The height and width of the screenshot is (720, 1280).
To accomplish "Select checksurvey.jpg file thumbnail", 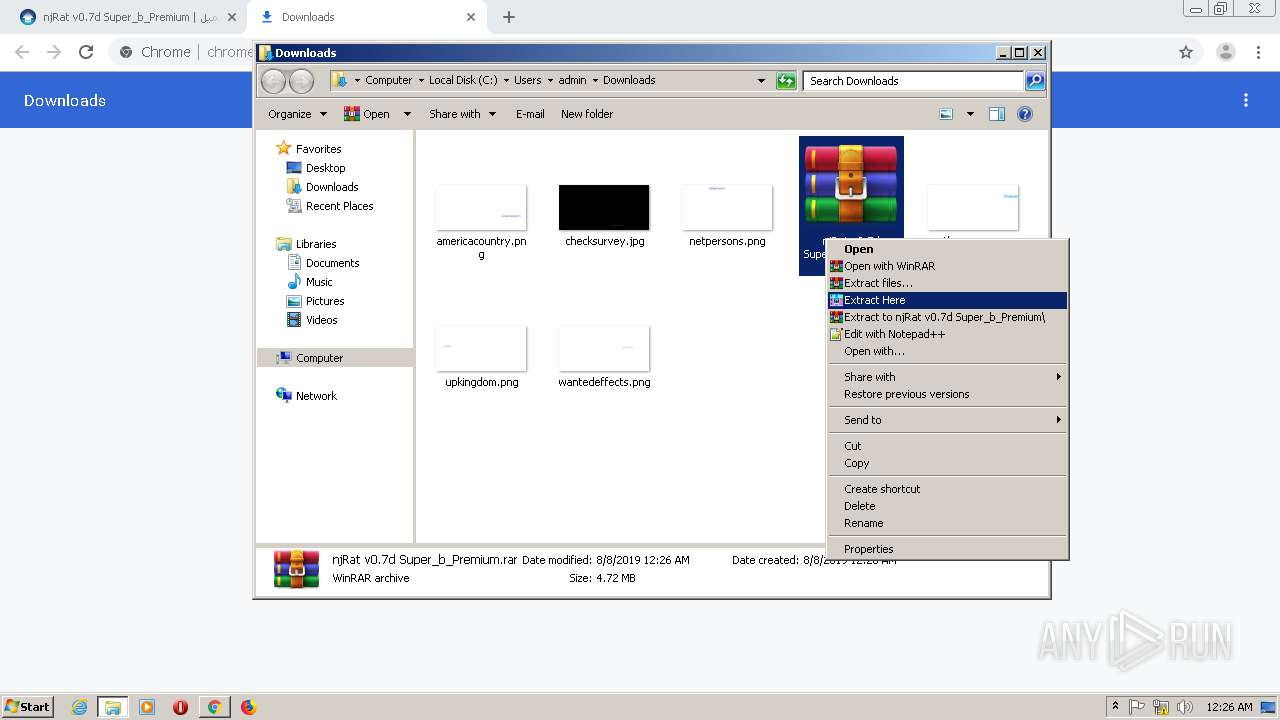I will pyautogui.click(x=604, y=208).
